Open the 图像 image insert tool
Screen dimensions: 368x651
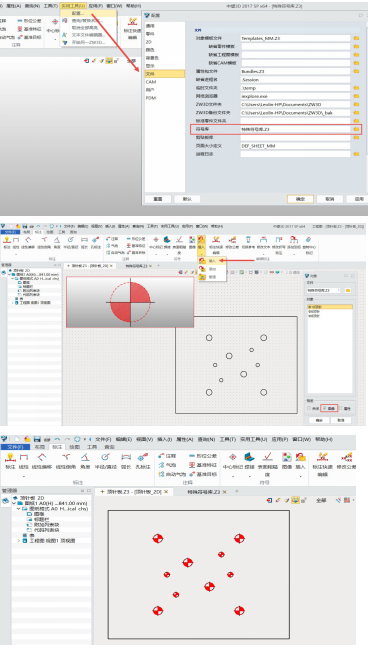(287, 460)
